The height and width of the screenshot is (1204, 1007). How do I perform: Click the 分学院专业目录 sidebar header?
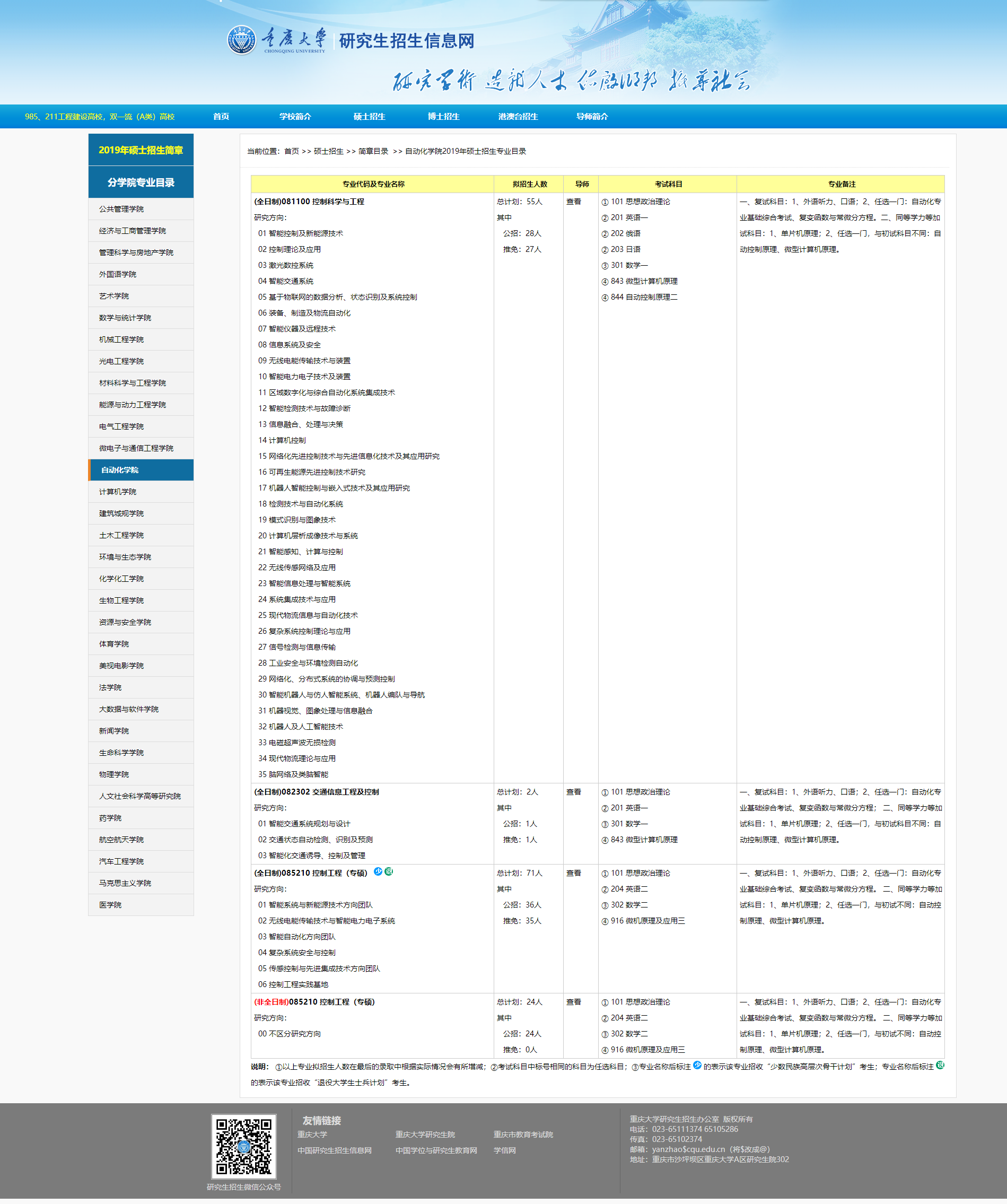point(141,182)
